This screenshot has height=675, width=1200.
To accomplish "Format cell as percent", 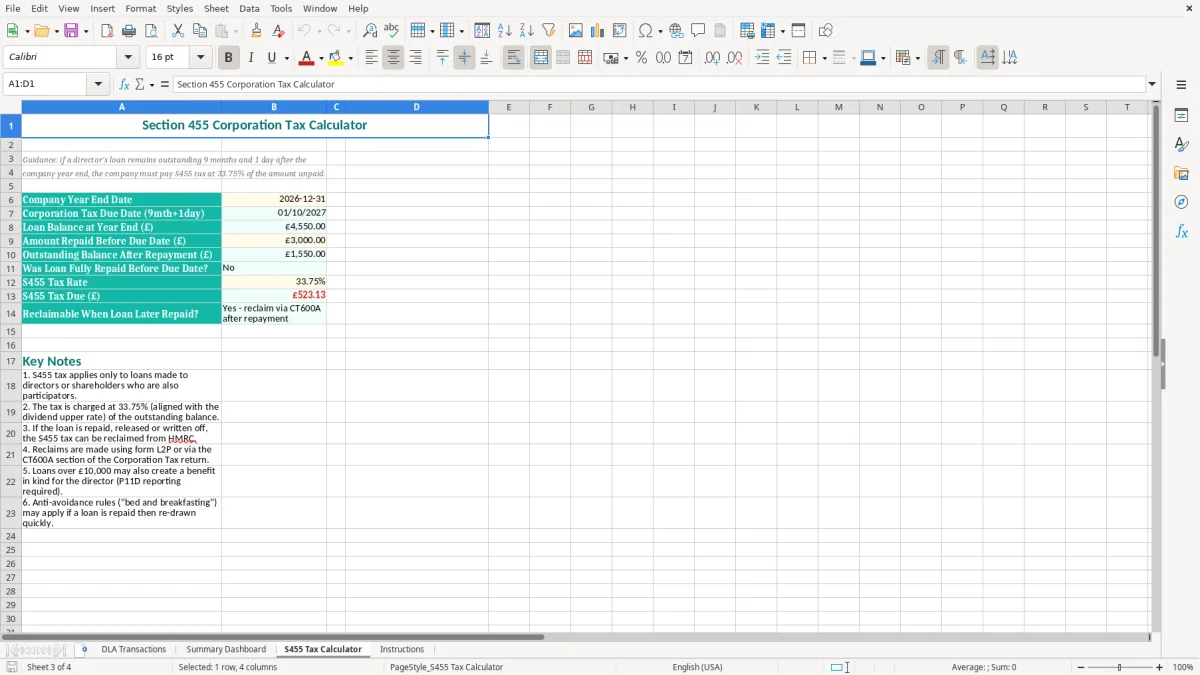I will click(641, 58).
